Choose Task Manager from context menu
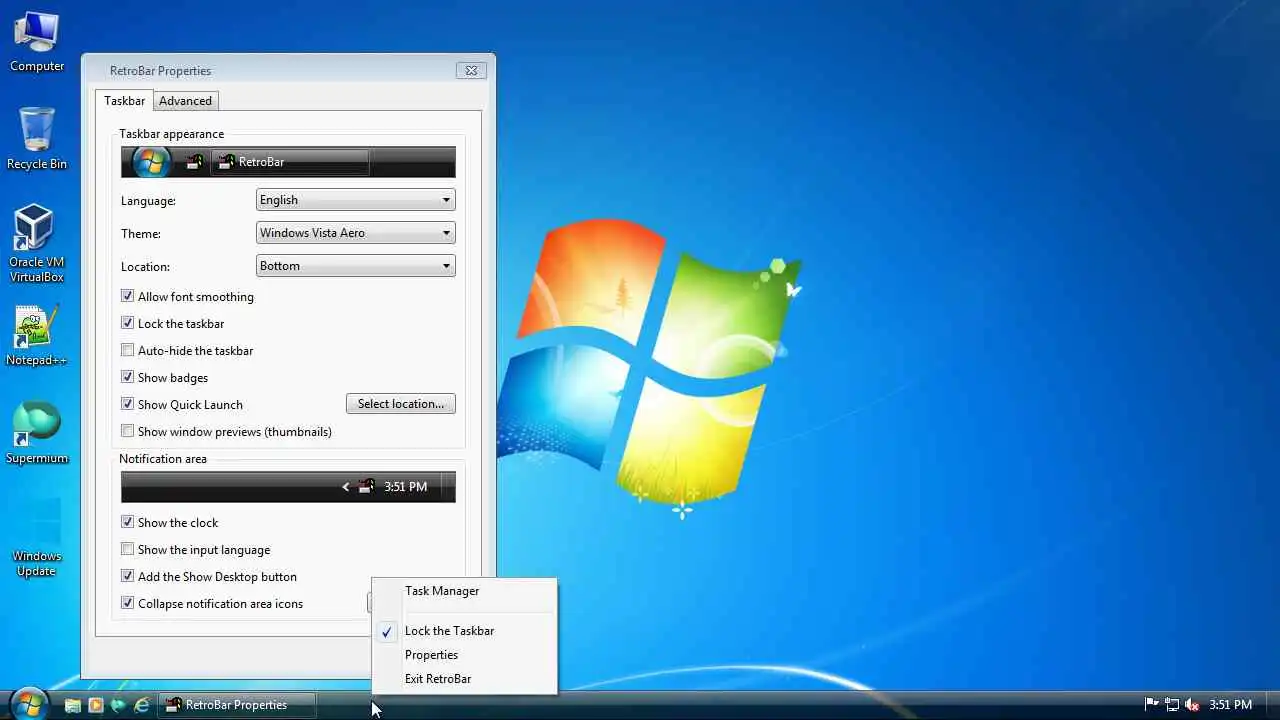The width and height of the screenshot is (1280, 720). [x=464, y=591]
